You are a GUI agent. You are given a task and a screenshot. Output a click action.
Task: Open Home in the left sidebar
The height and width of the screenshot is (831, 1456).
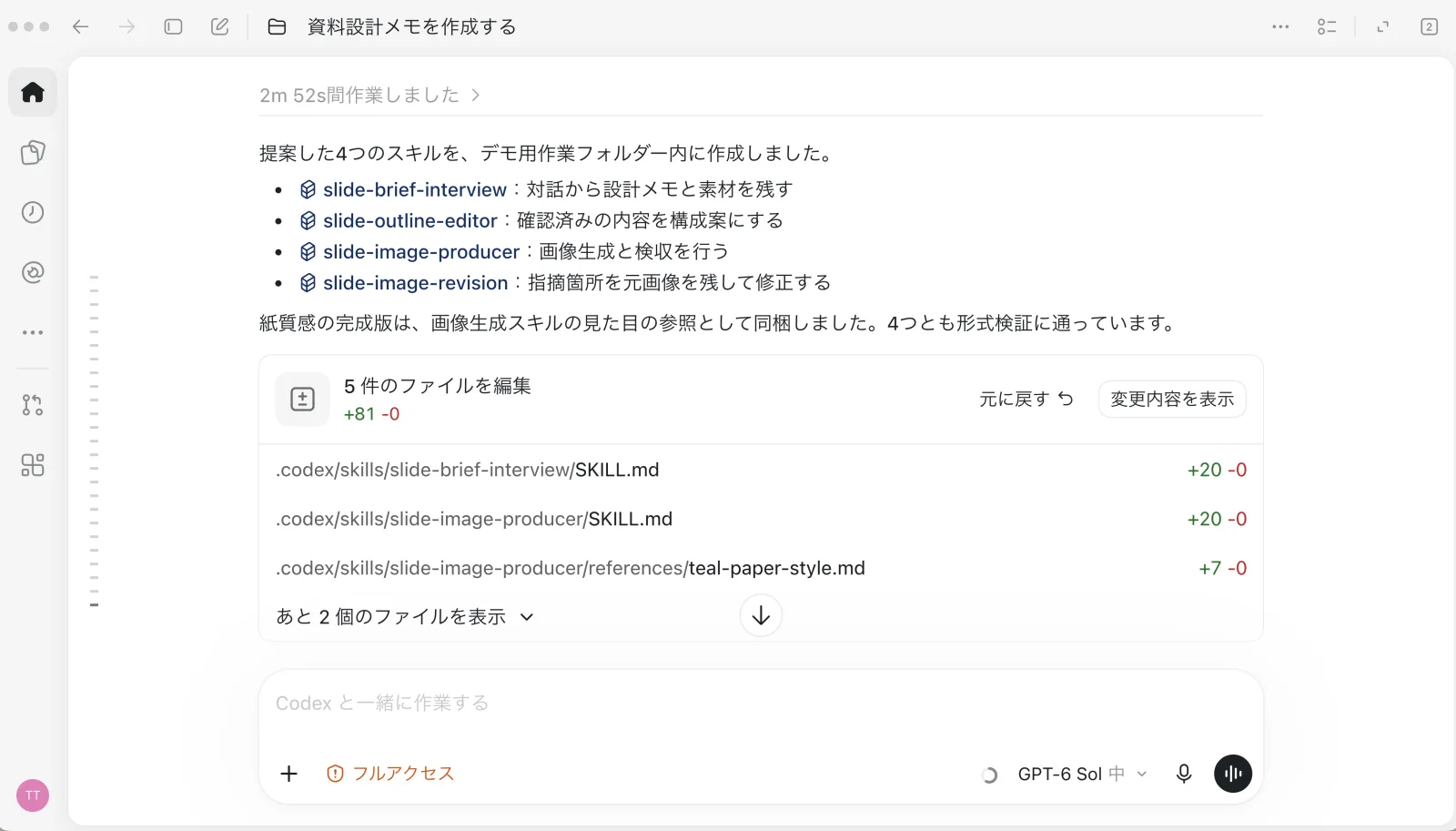click(x=33, y=92)
